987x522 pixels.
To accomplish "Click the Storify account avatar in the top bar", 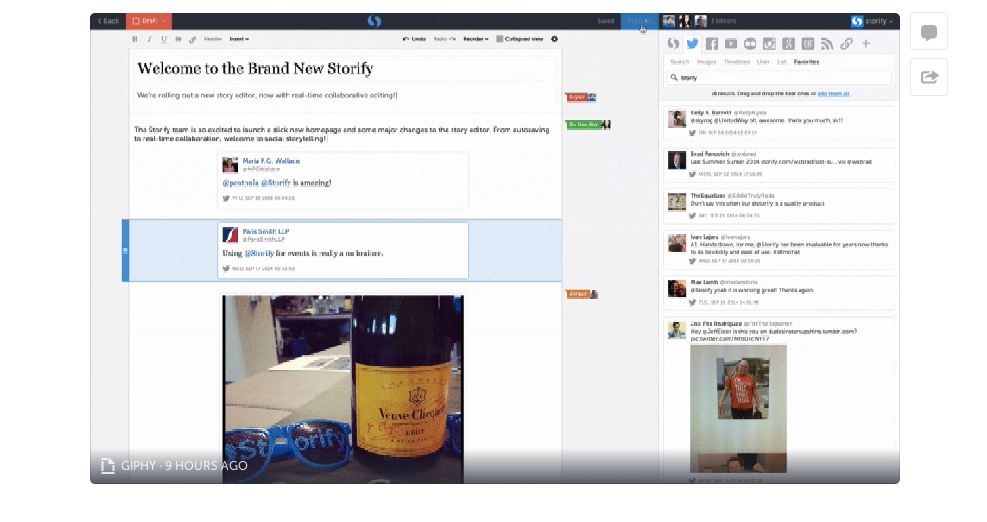I will click(857, 21).
